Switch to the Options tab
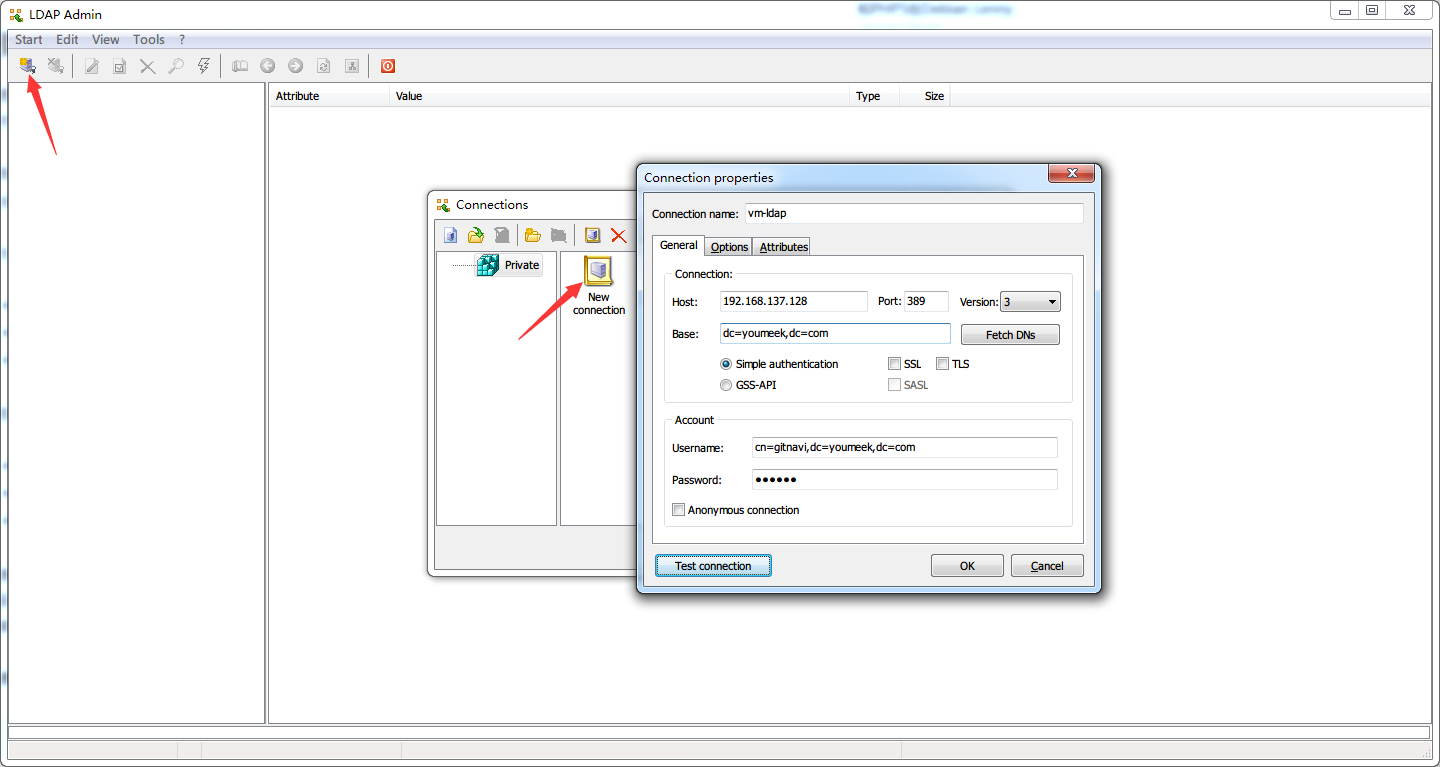1440x767 pixels. coord(728,246)
